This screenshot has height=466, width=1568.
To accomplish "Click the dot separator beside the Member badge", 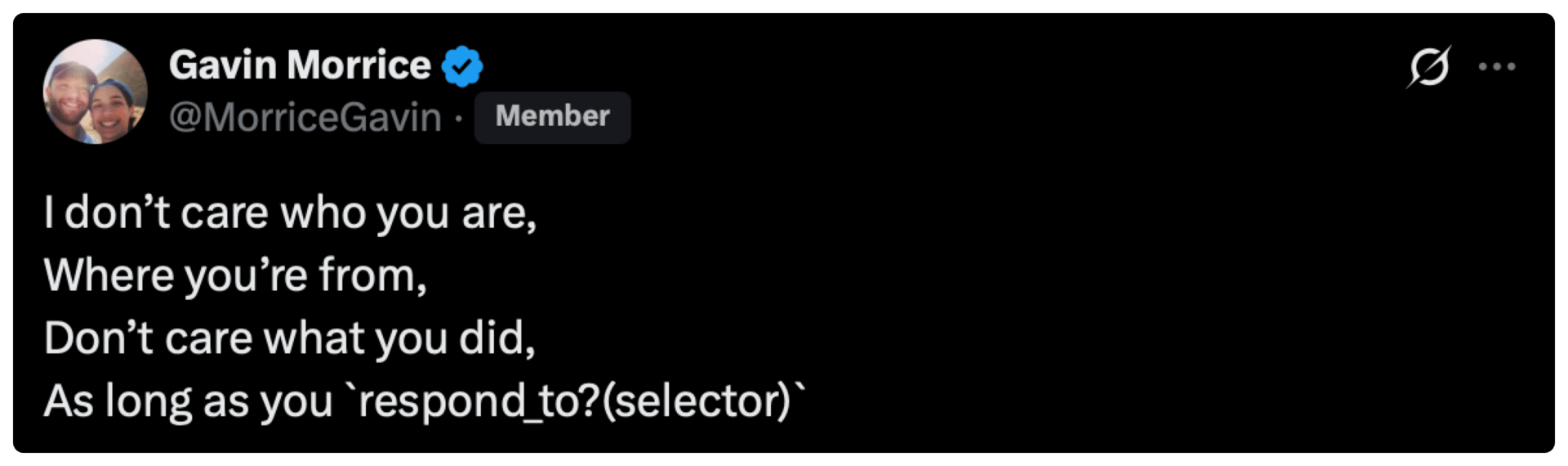I will coord(458,119).
